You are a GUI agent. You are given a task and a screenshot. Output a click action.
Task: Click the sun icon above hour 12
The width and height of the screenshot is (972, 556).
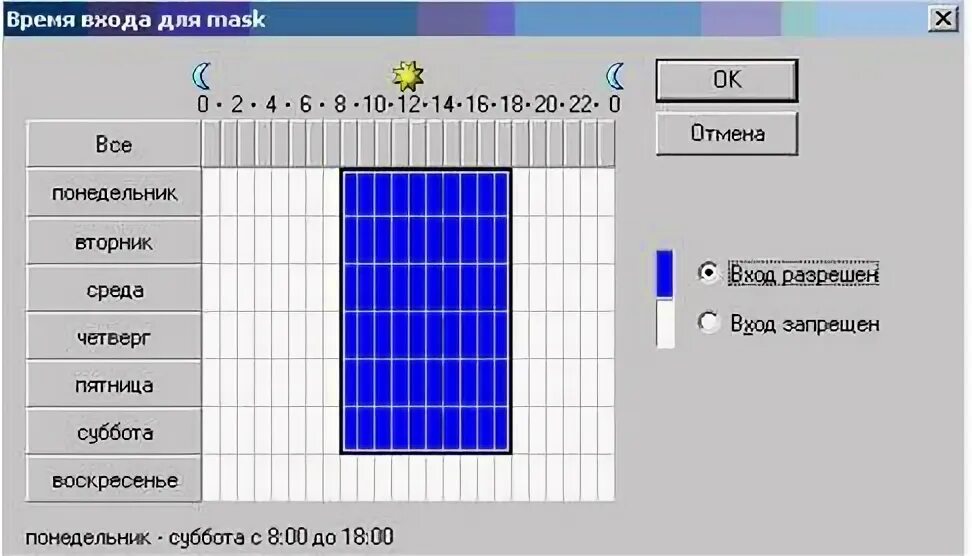tap(408, 76)
